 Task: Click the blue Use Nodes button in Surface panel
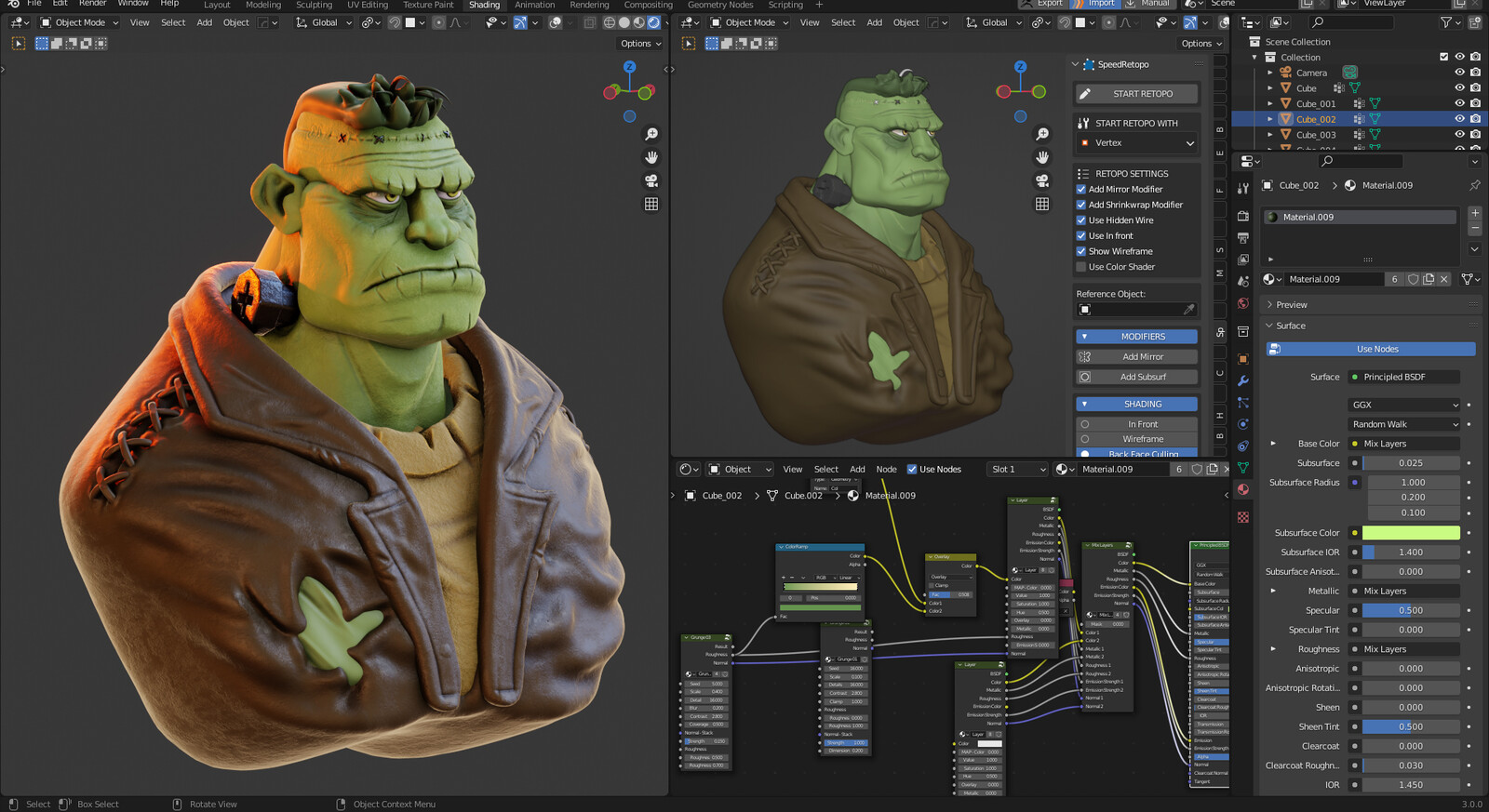point(1371,349)
